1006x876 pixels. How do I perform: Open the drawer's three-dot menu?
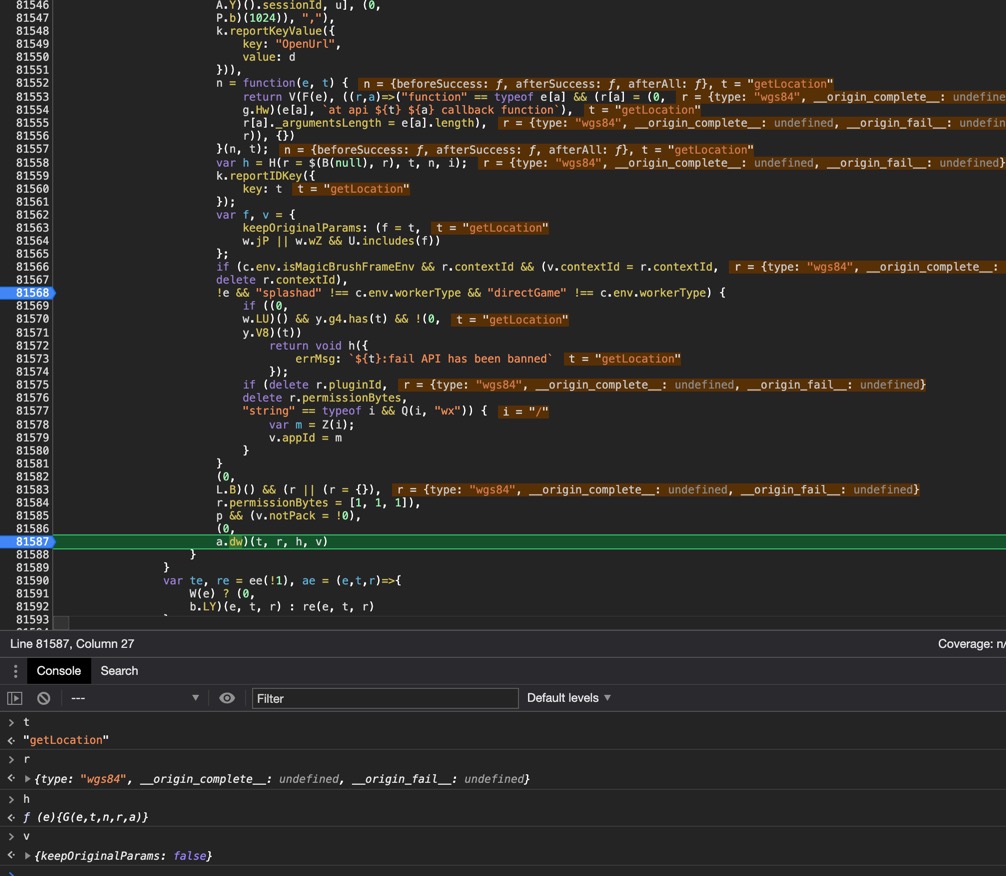point(15,671)
